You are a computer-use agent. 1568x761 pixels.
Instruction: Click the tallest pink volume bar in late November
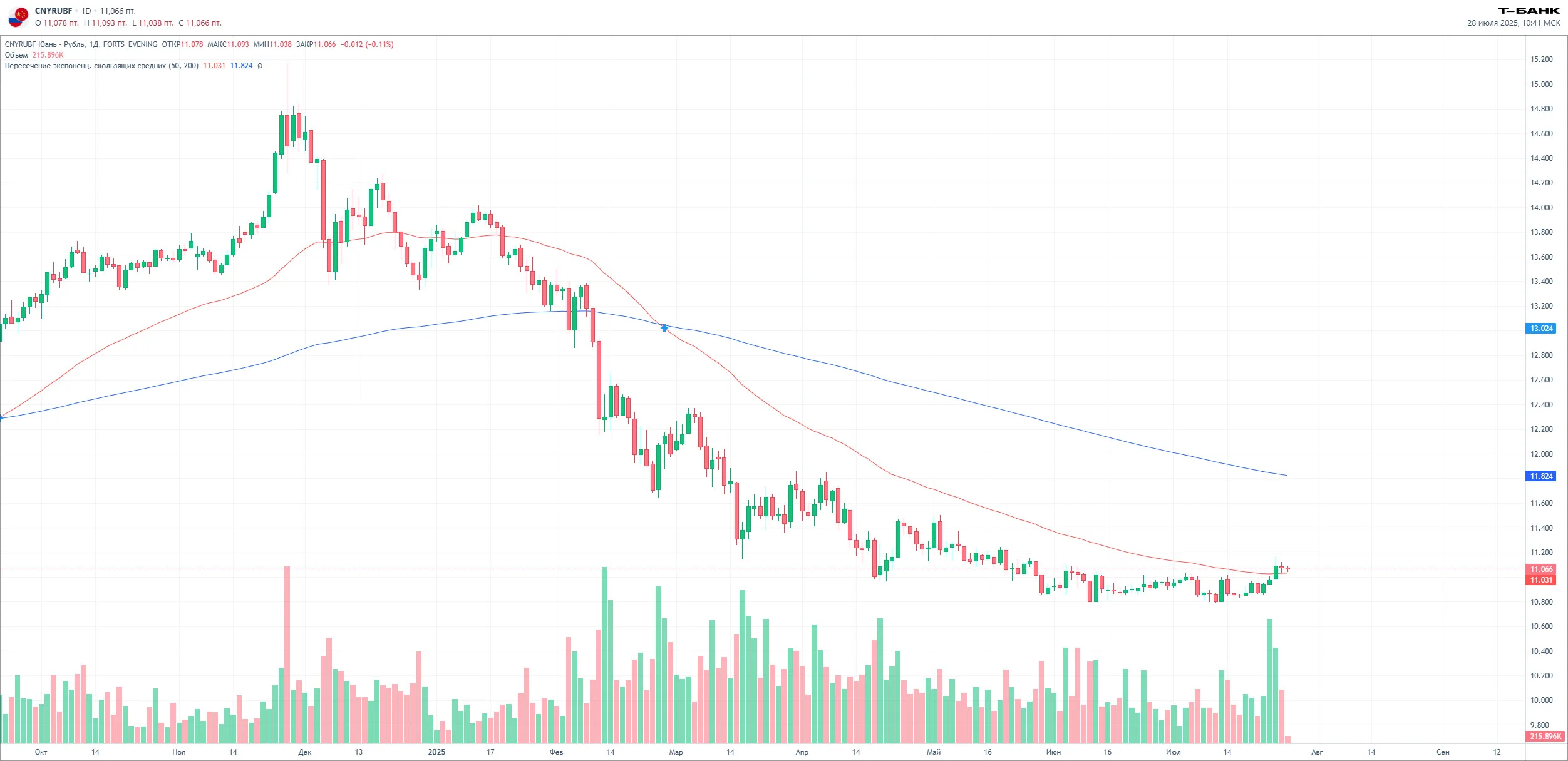[x=287, y=655]
